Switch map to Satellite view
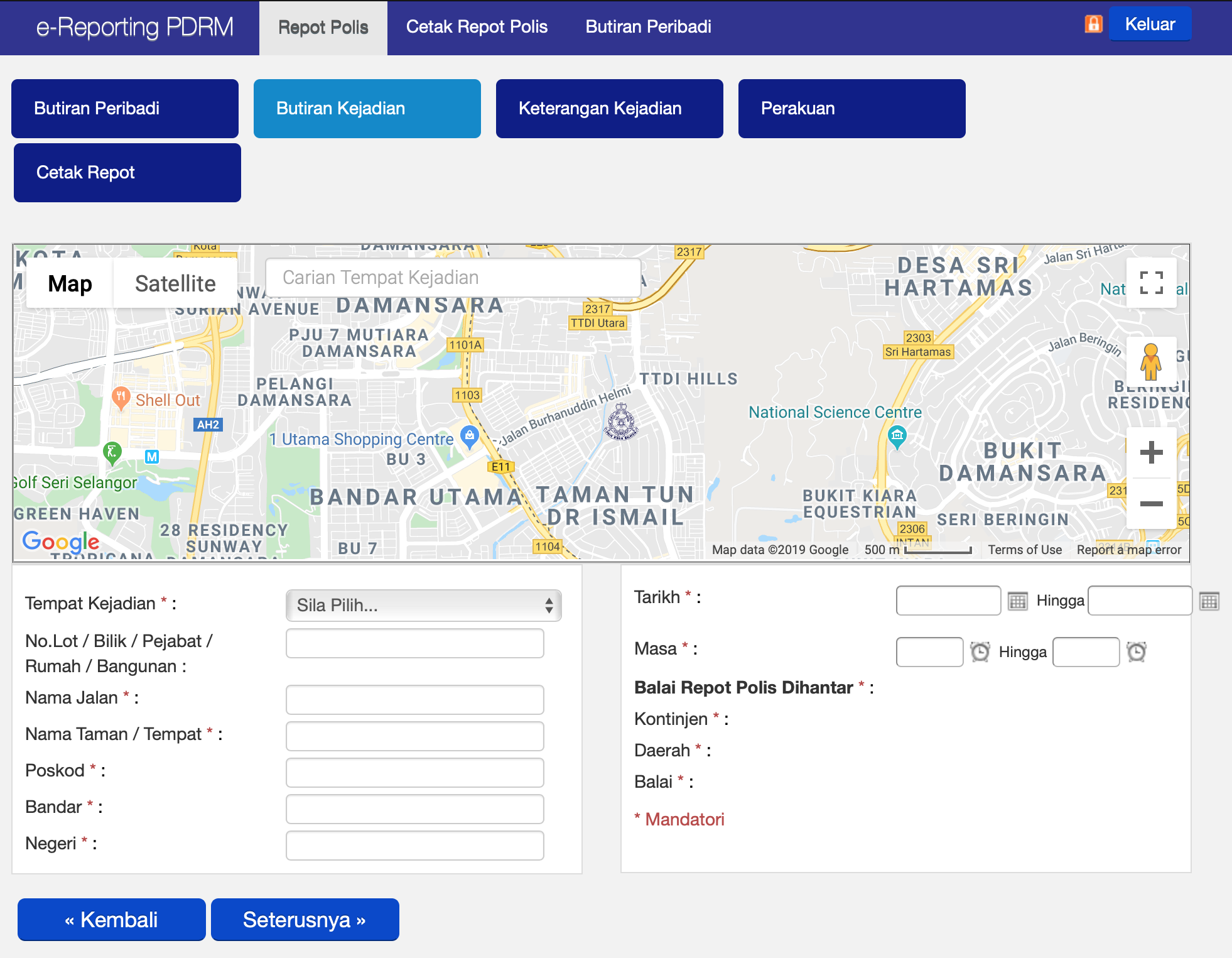Viewport: 1232px width, 958px height. point(175,283)
